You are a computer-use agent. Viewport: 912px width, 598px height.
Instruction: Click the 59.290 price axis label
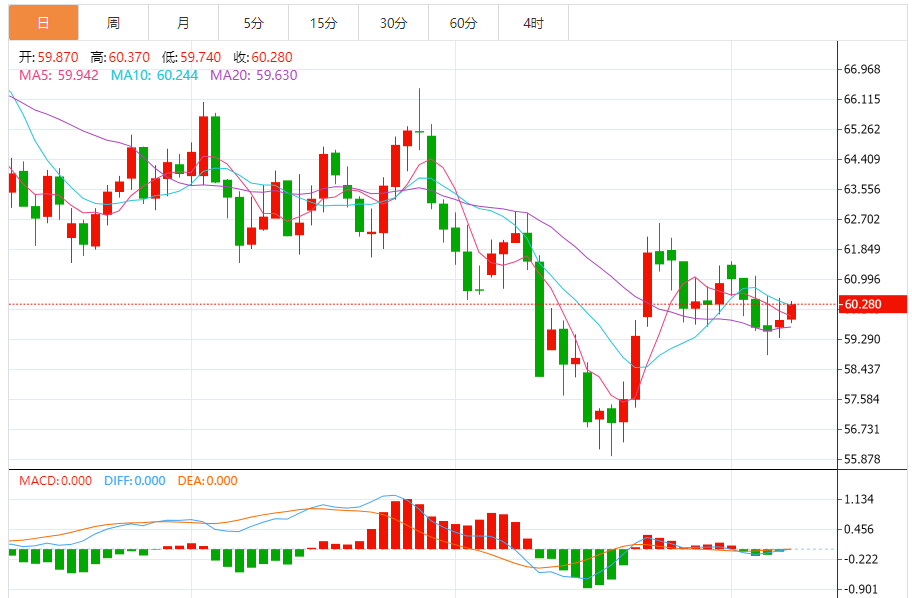click(862, 339)
